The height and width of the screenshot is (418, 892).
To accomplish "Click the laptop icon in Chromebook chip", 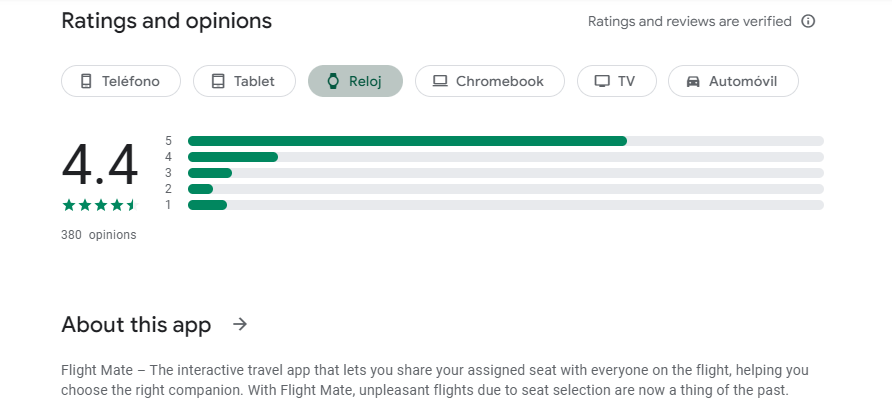I will click(x=439, y=81).
